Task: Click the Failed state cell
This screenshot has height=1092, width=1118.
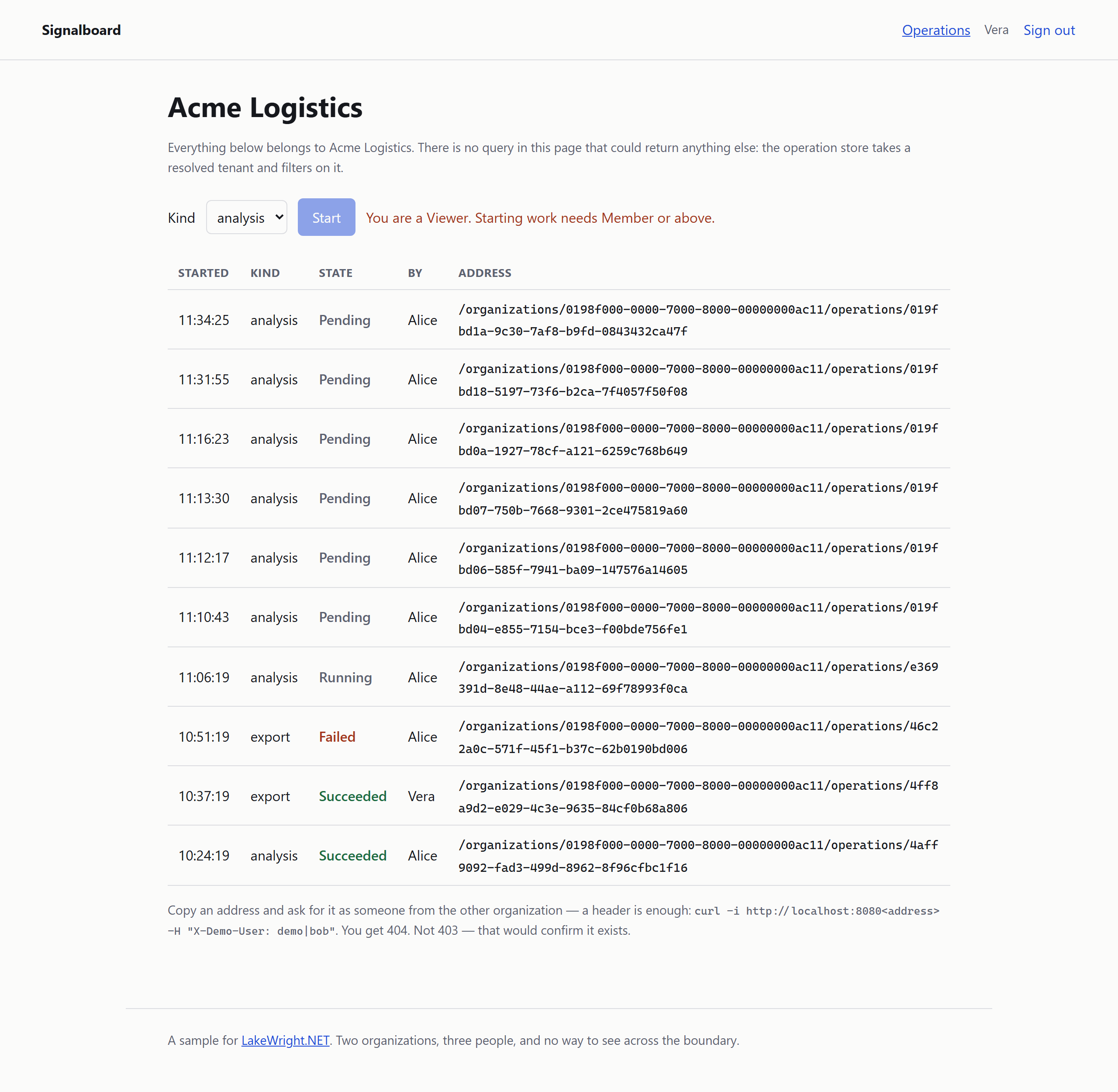Action: 337,737
